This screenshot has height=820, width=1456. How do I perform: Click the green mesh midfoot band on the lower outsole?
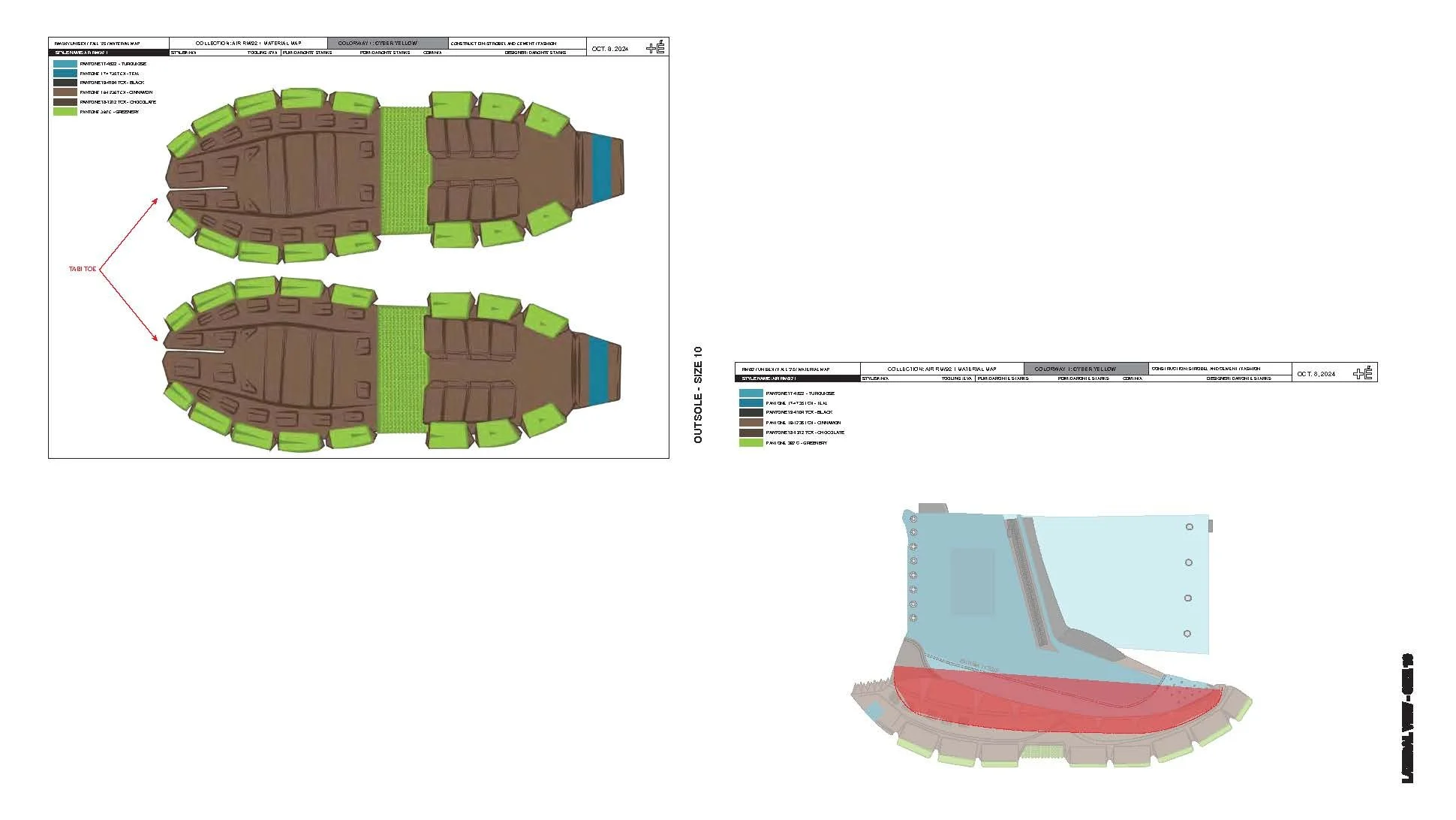coord(400,368)
